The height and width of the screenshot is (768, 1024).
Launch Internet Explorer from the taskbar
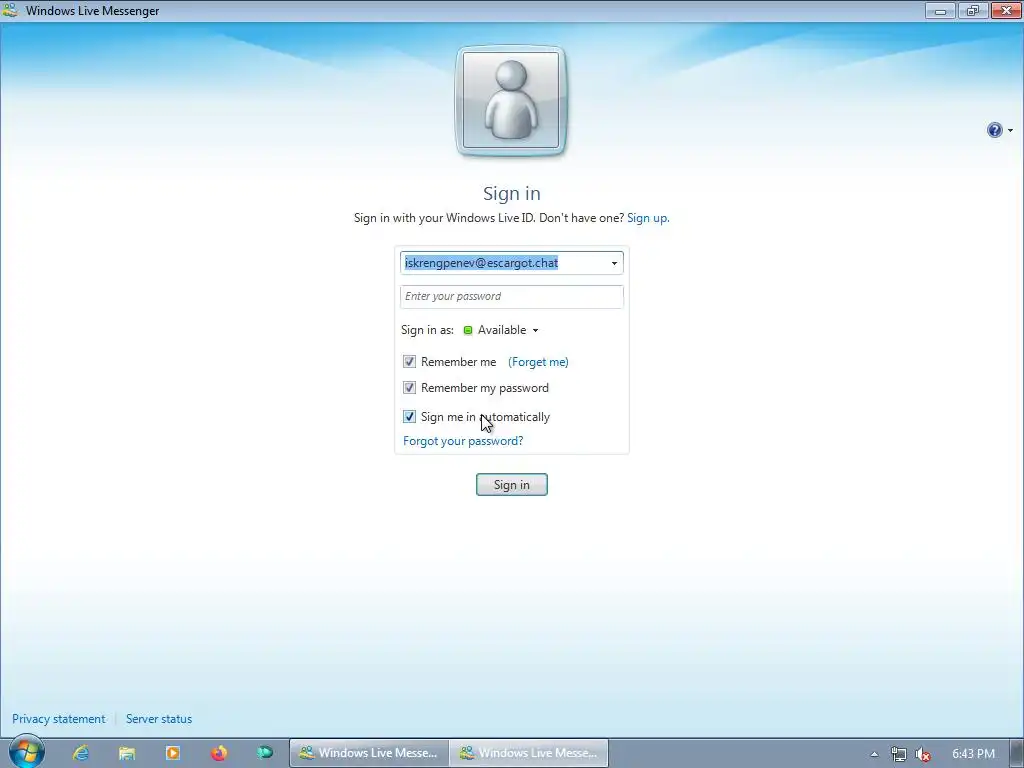click(81, 753)
